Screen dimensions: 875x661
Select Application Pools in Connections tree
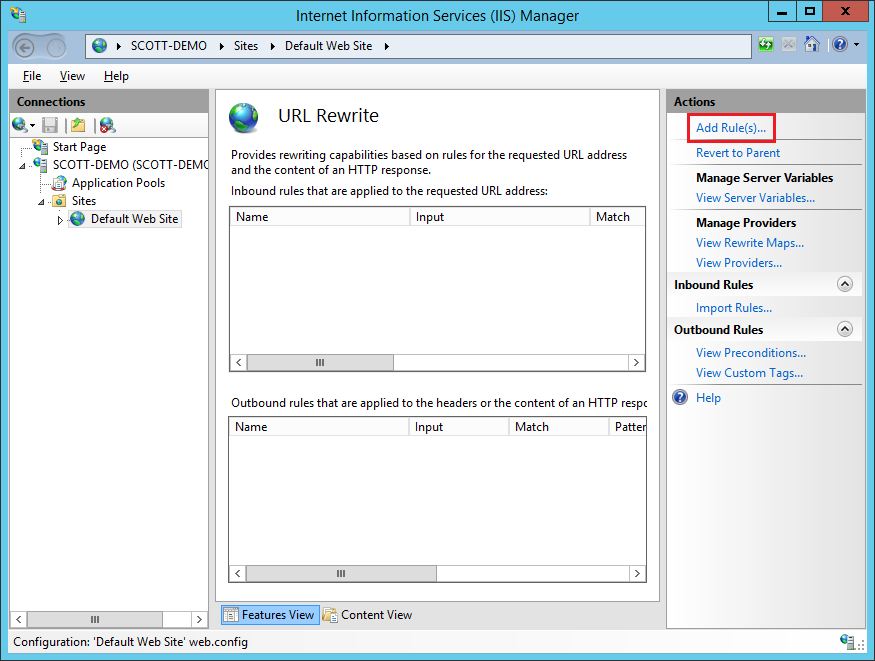point(118,183)
